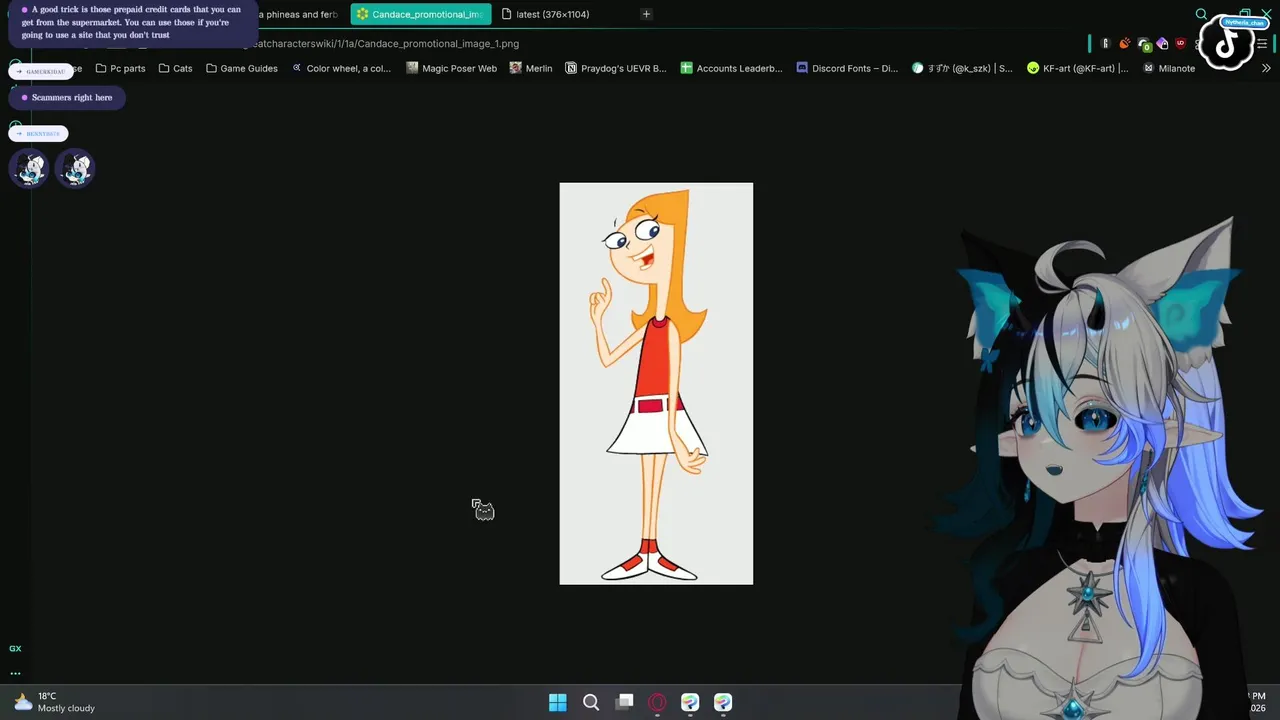Screen dimensions: 1280x720
Task: Launch Opera GX from the taskbar
Action: coord(657,702)
